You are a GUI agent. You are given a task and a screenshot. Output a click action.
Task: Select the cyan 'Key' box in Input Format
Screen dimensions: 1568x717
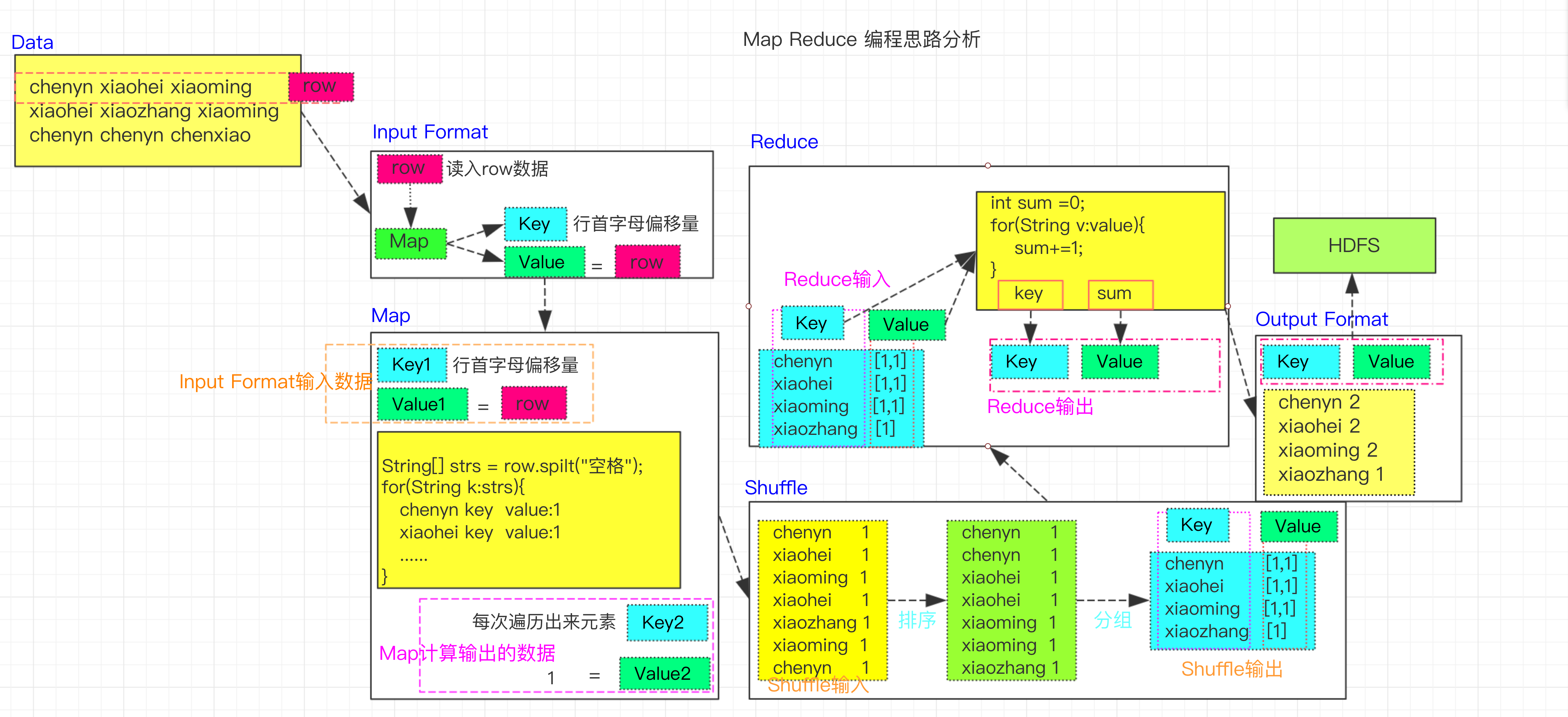pyautogui.click(x=535, y=224)
